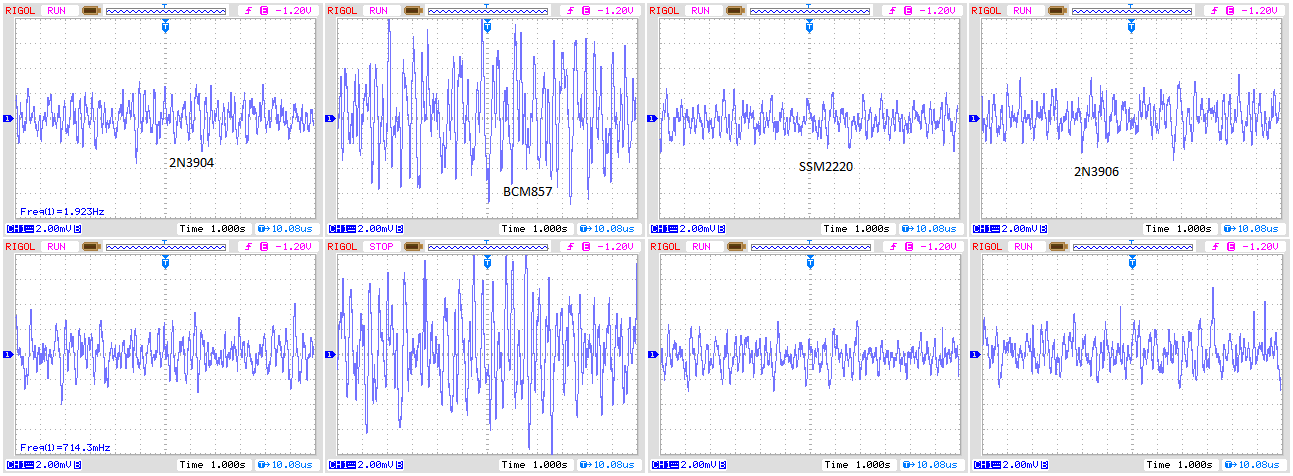Click the blue T trigger marker above the SSM2220 trace

(810, 27)
